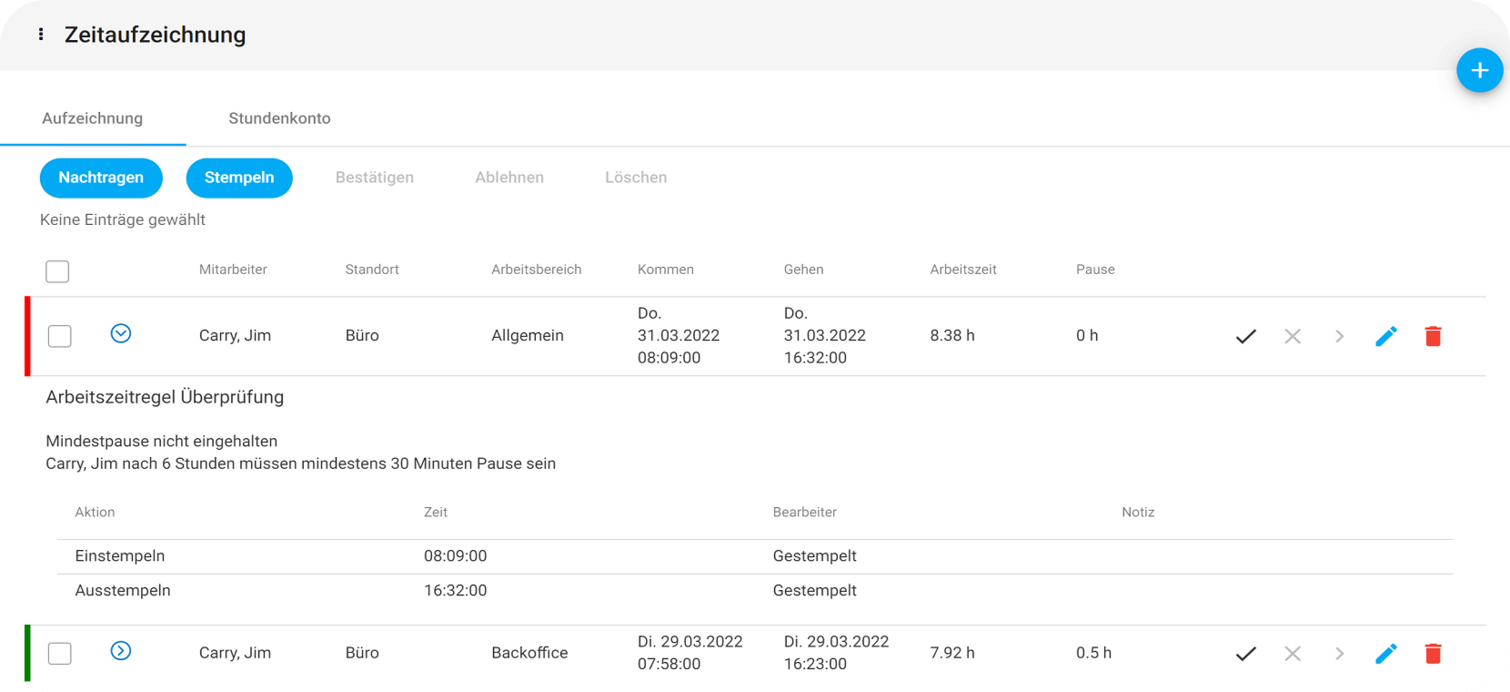This screenshot has height=692, width=1510.
Task: Click the 08:09:00 time in the log
Action: pyautogui.click(x=455, y=556)
